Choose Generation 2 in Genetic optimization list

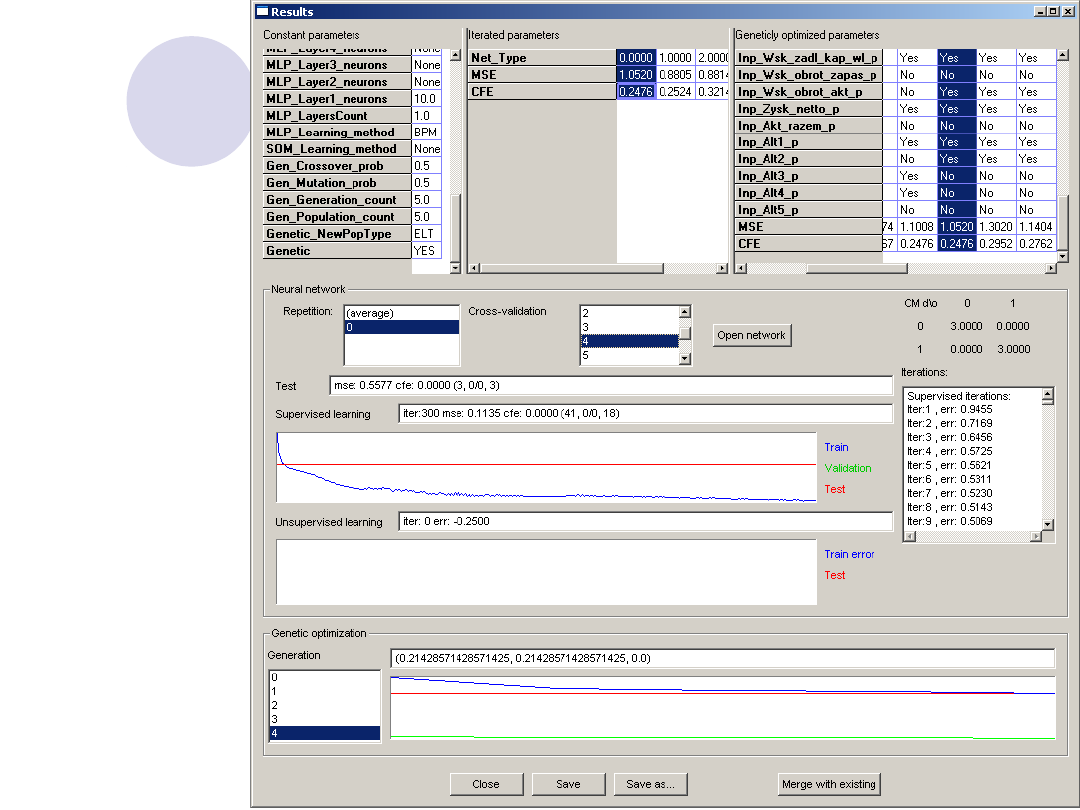click(x=323, y=705)
